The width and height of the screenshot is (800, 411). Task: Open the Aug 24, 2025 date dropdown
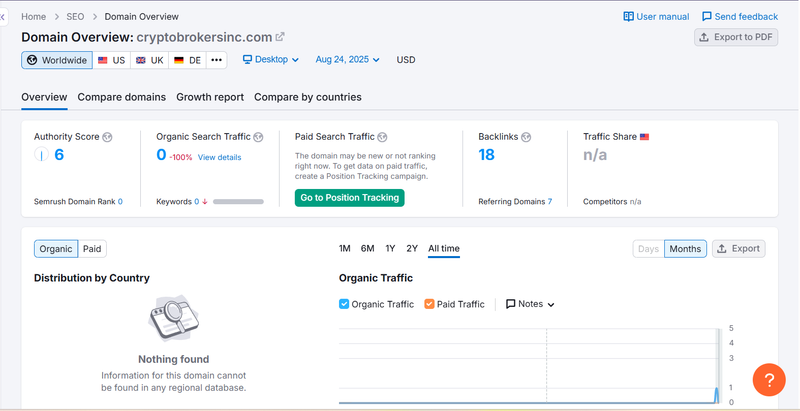click(347, 60)
